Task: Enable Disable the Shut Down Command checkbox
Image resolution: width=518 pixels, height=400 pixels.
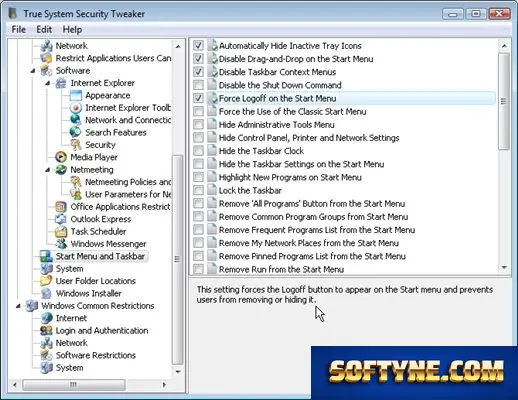Action: click(198, 85)
